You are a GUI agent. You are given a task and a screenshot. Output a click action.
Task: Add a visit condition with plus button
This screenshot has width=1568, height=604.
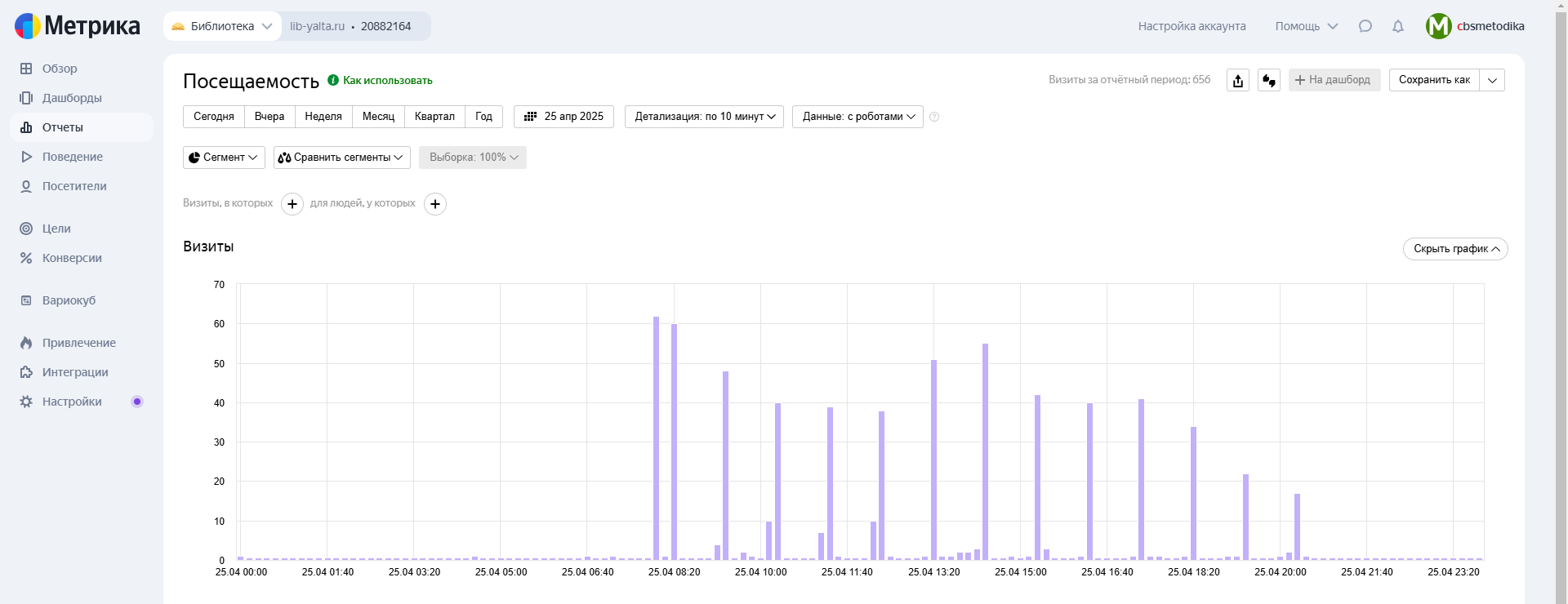tap(292, 204)
